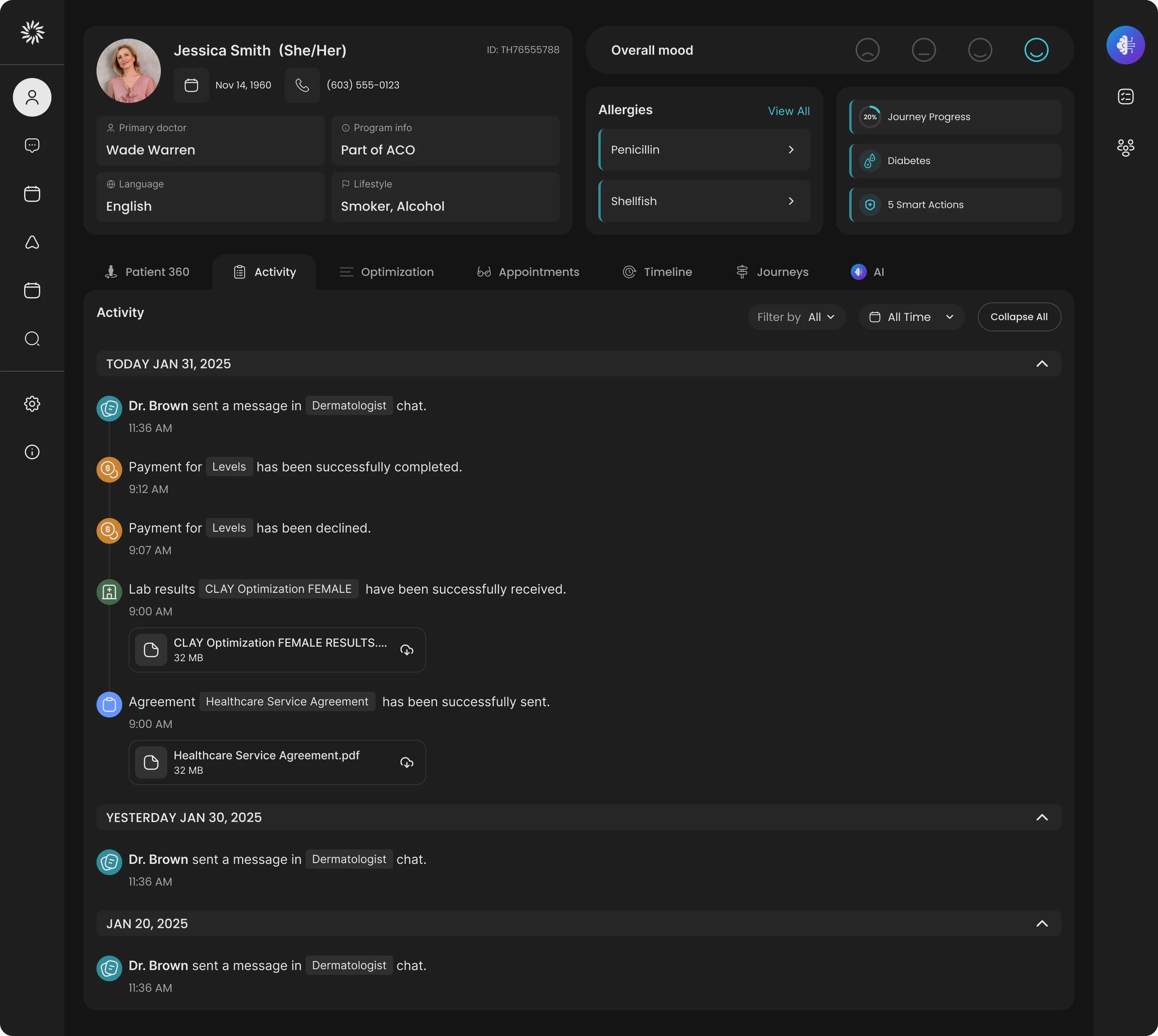The image size is (1158, 1036).
Task: Open the patient profile sidebar icon
Action: pyautogui.click(x=32, y=97)
